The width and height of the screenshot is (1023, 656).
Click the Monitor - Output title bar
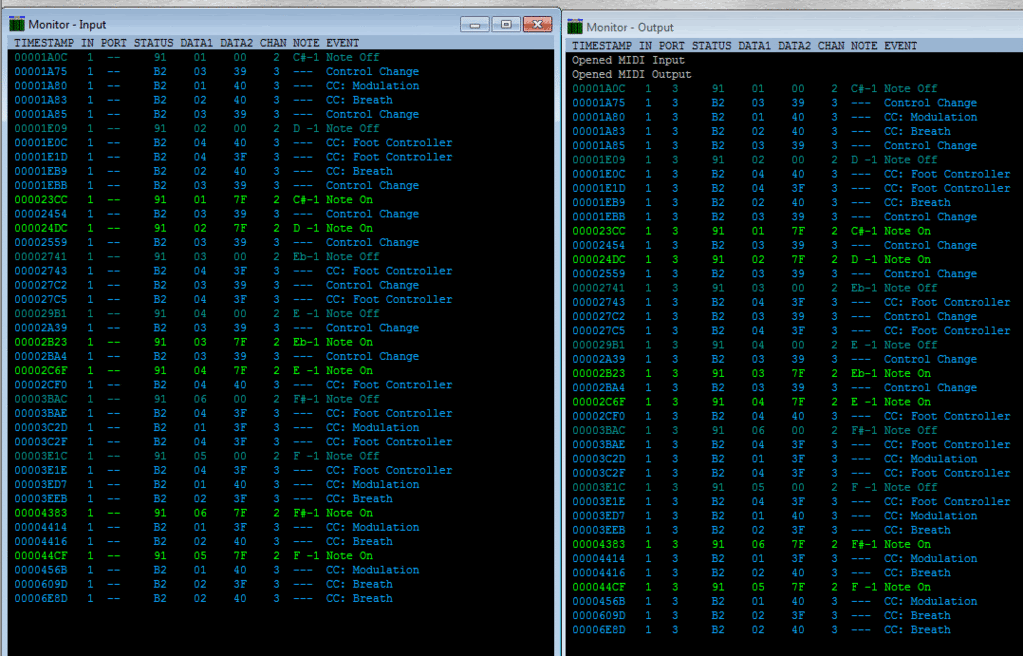click(x=795, y=27)
